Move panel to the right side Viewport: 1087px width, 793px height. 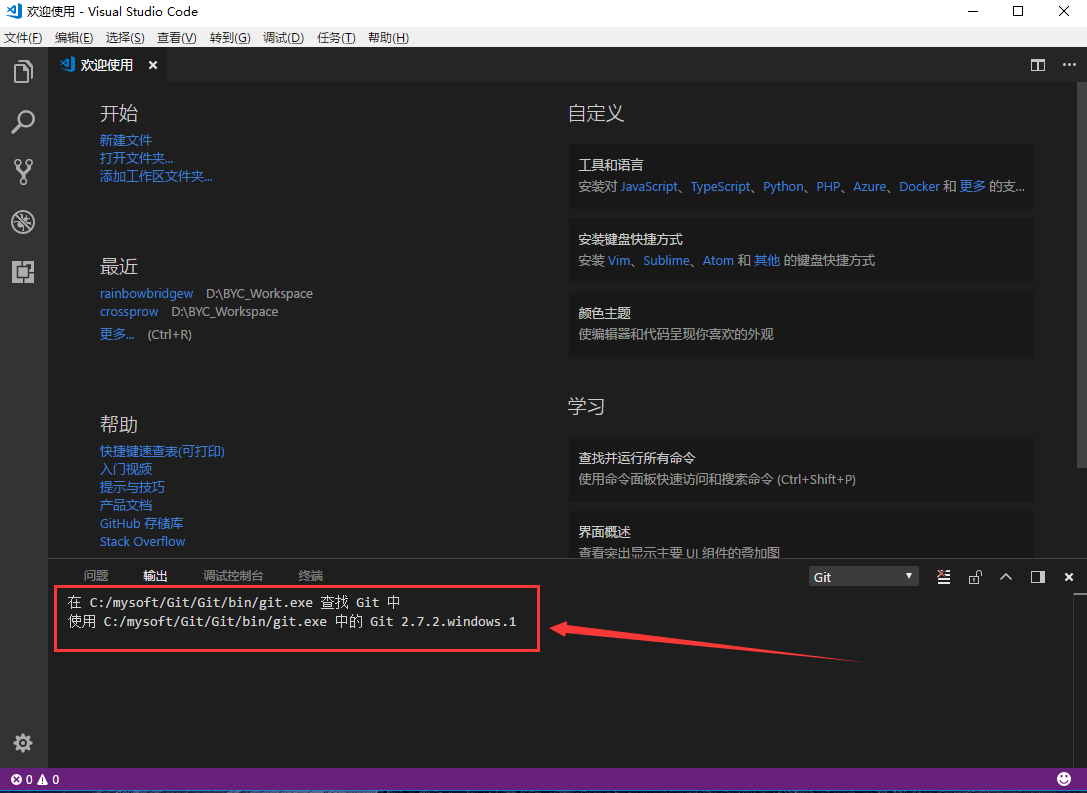(x=1038, y=577)
